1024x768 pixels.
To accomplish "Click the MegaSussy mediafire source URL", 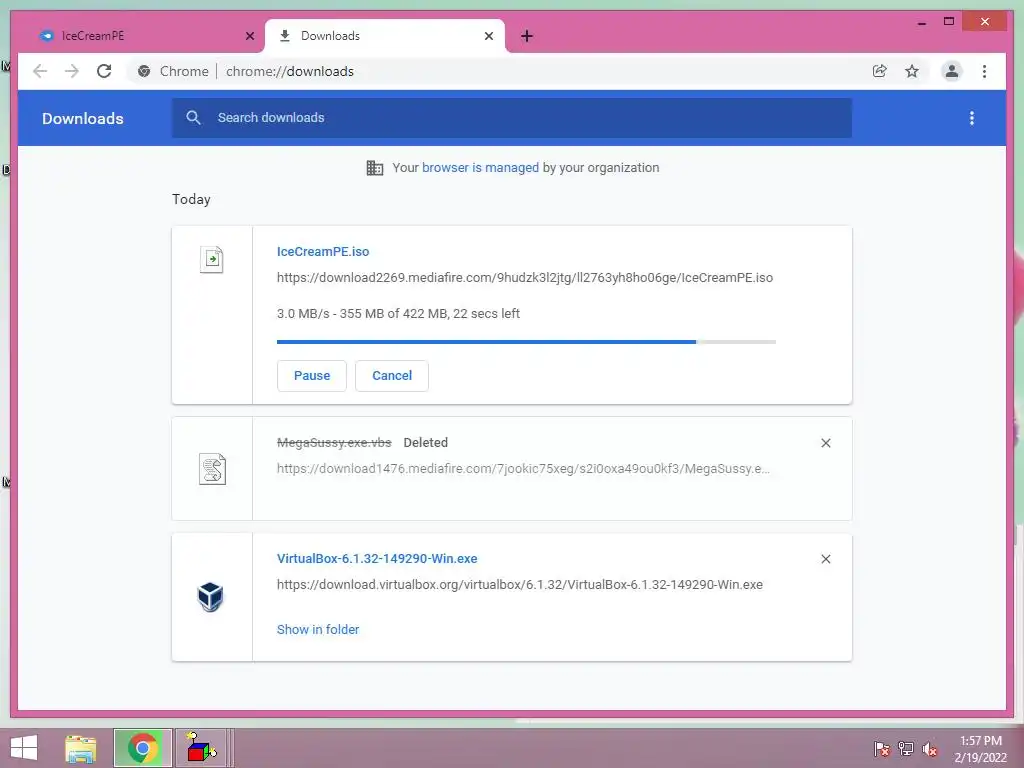I will point(523,469).
